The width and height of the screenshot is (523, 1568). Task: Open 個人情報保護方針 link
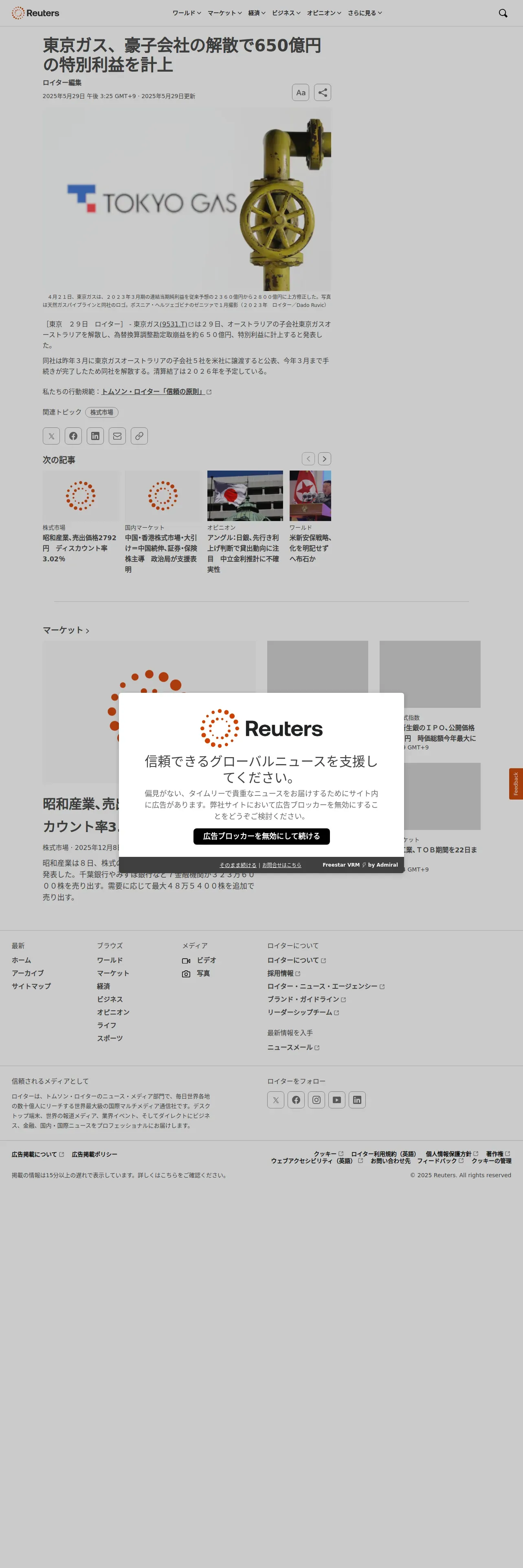coord(452,1154)
